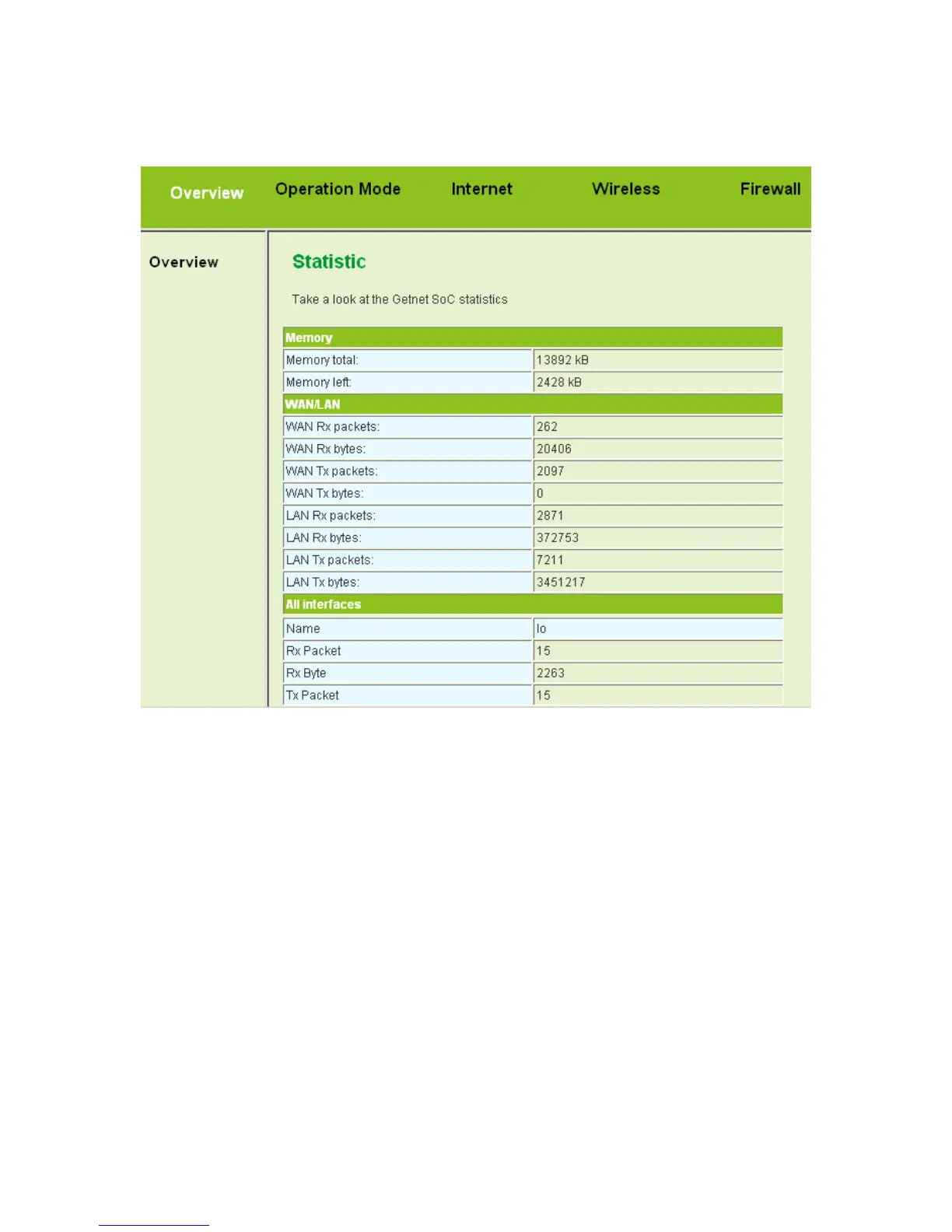Image resolution: width=952 pixels, height=1232 pixels.
Task: Select the 'Rx Packet' label
Action: (313, 651)
